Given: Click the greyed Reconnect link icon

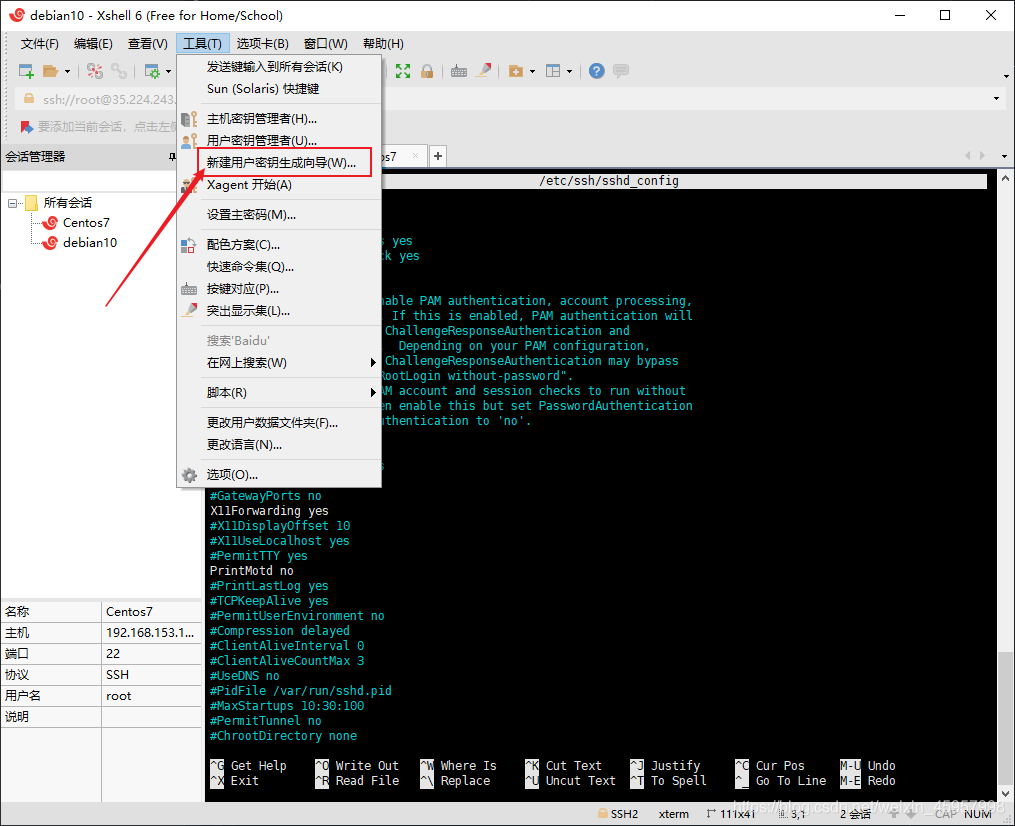Looking at the screenshot, I should [x=119, y=71].
